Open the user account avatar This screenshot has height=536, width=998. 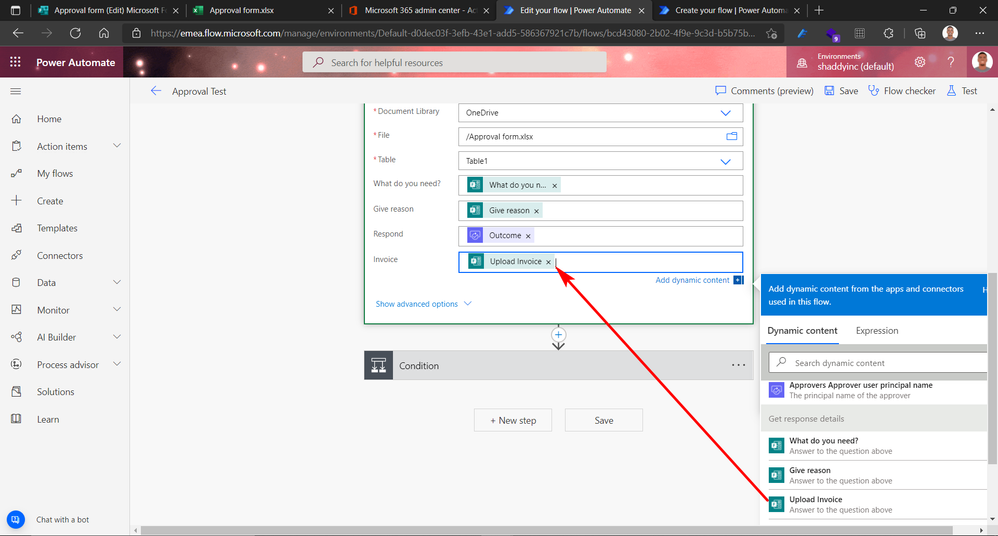tap(982, 62)
